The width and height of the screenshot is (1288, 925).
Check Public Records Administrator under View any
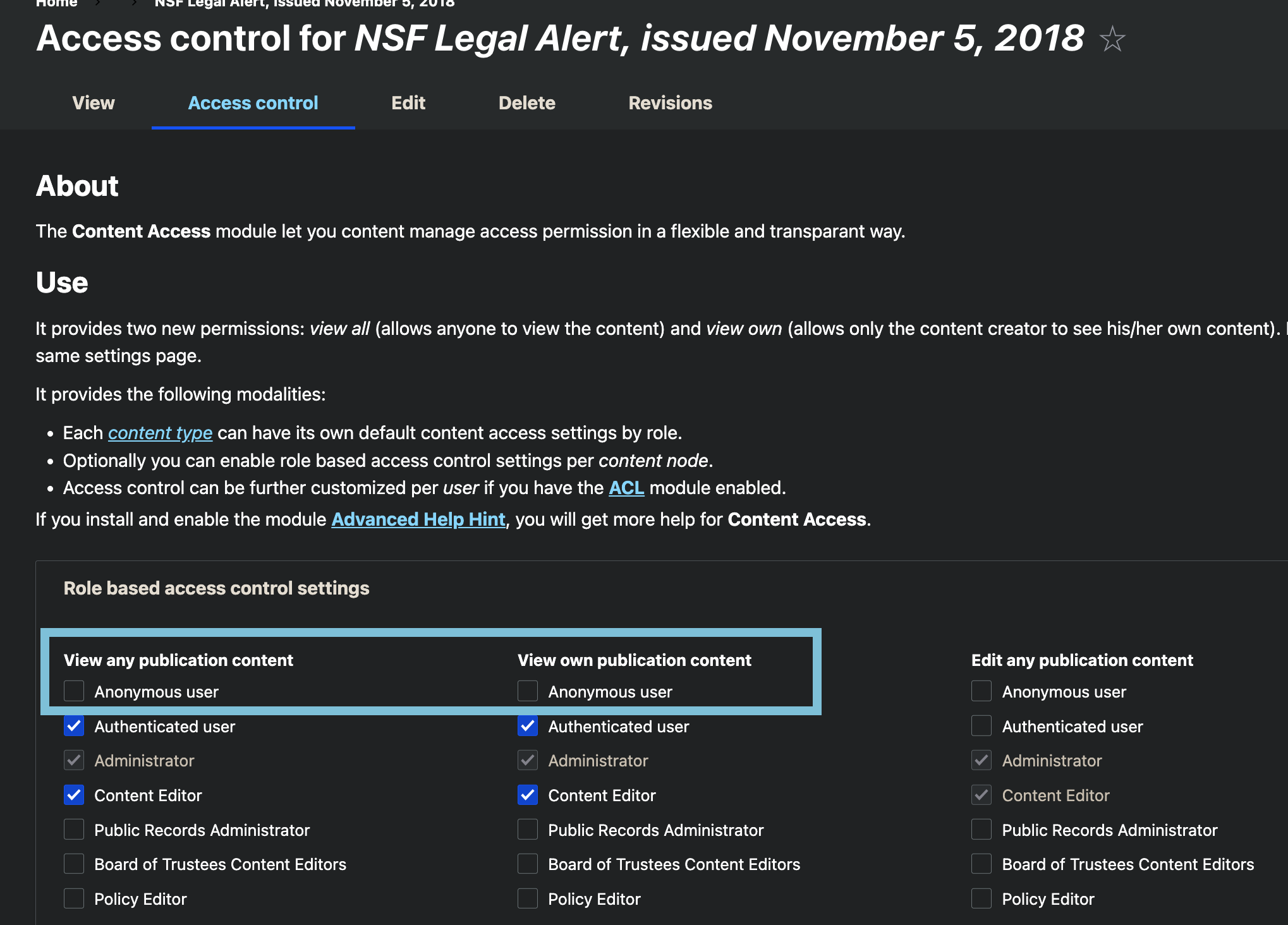[74, 830]
